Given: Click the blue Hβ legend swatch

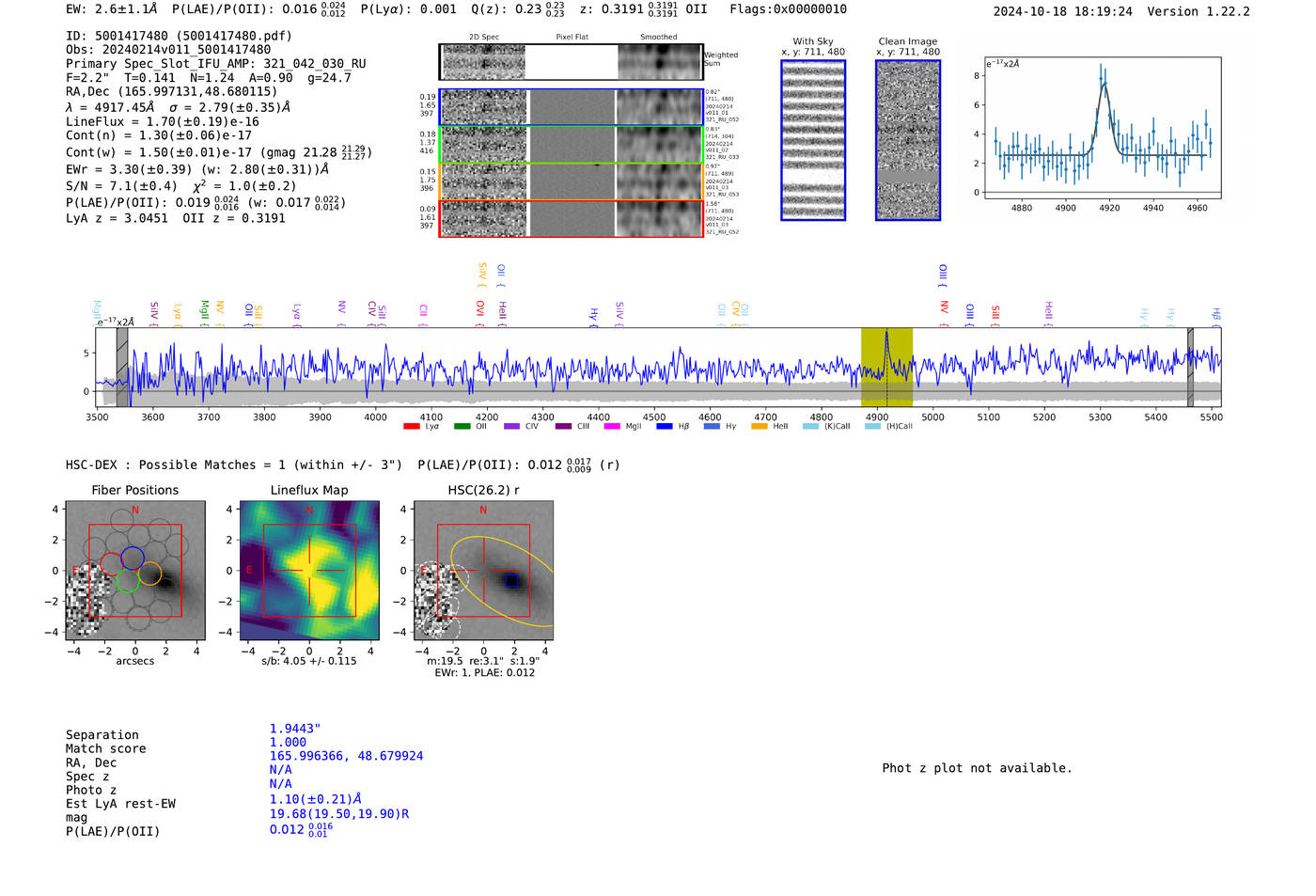Looking at the screenshot, I should pos(665,426).
